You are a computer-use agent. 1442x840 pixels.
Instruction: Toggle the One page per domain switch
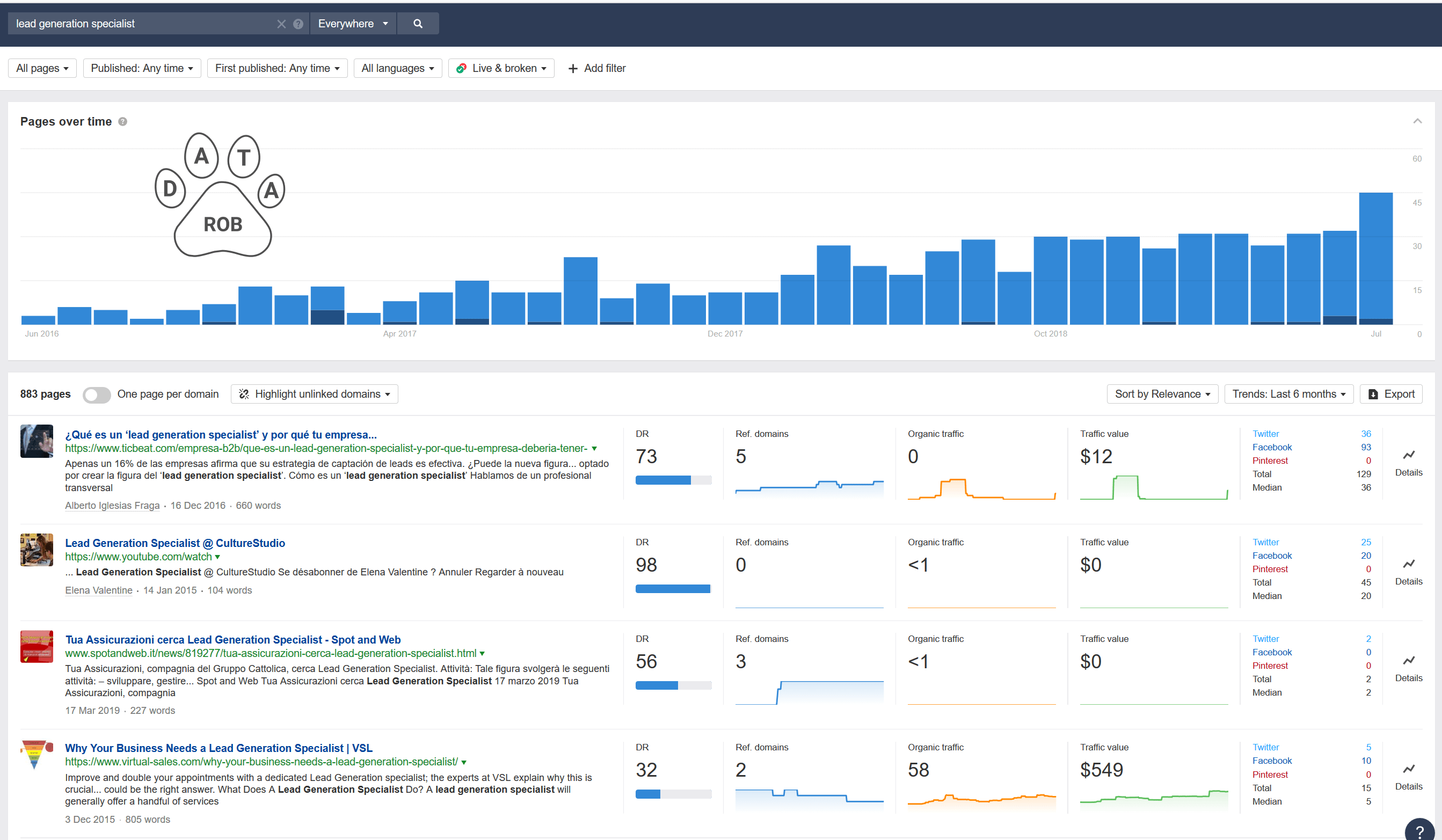pyautogui.click(x=96, y=394)
